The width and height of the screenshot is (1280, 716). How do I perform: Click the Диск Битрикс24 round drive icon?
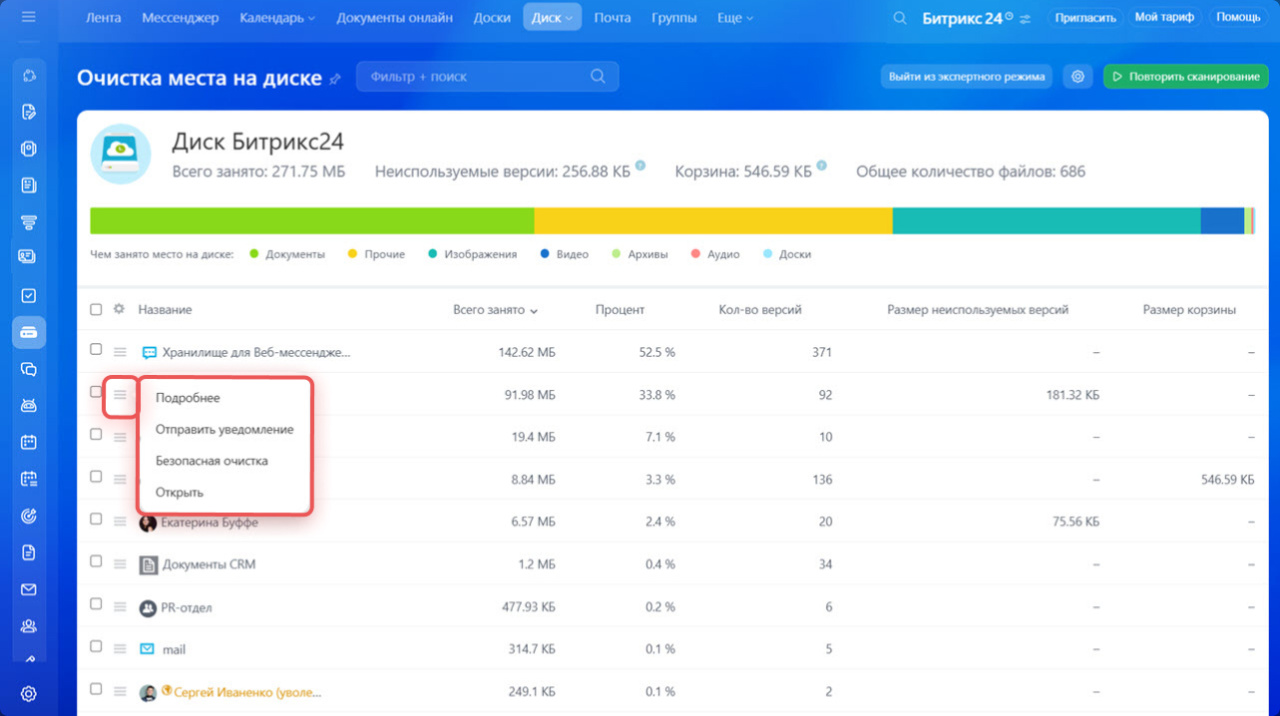(x=121, y=154)
